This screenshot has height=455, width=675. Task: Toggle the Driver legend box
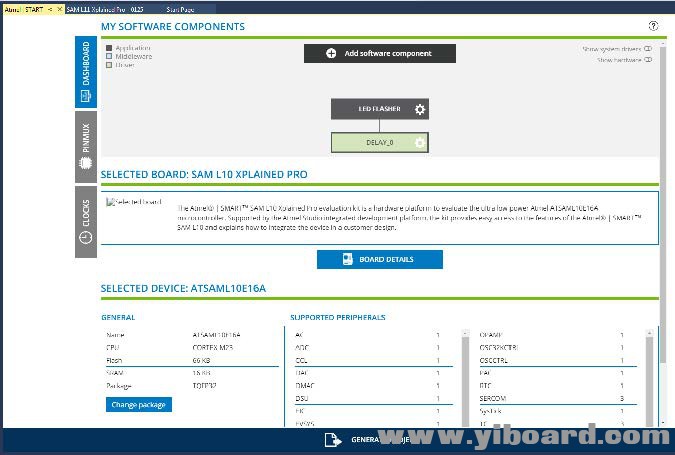(x=109, y=65)
